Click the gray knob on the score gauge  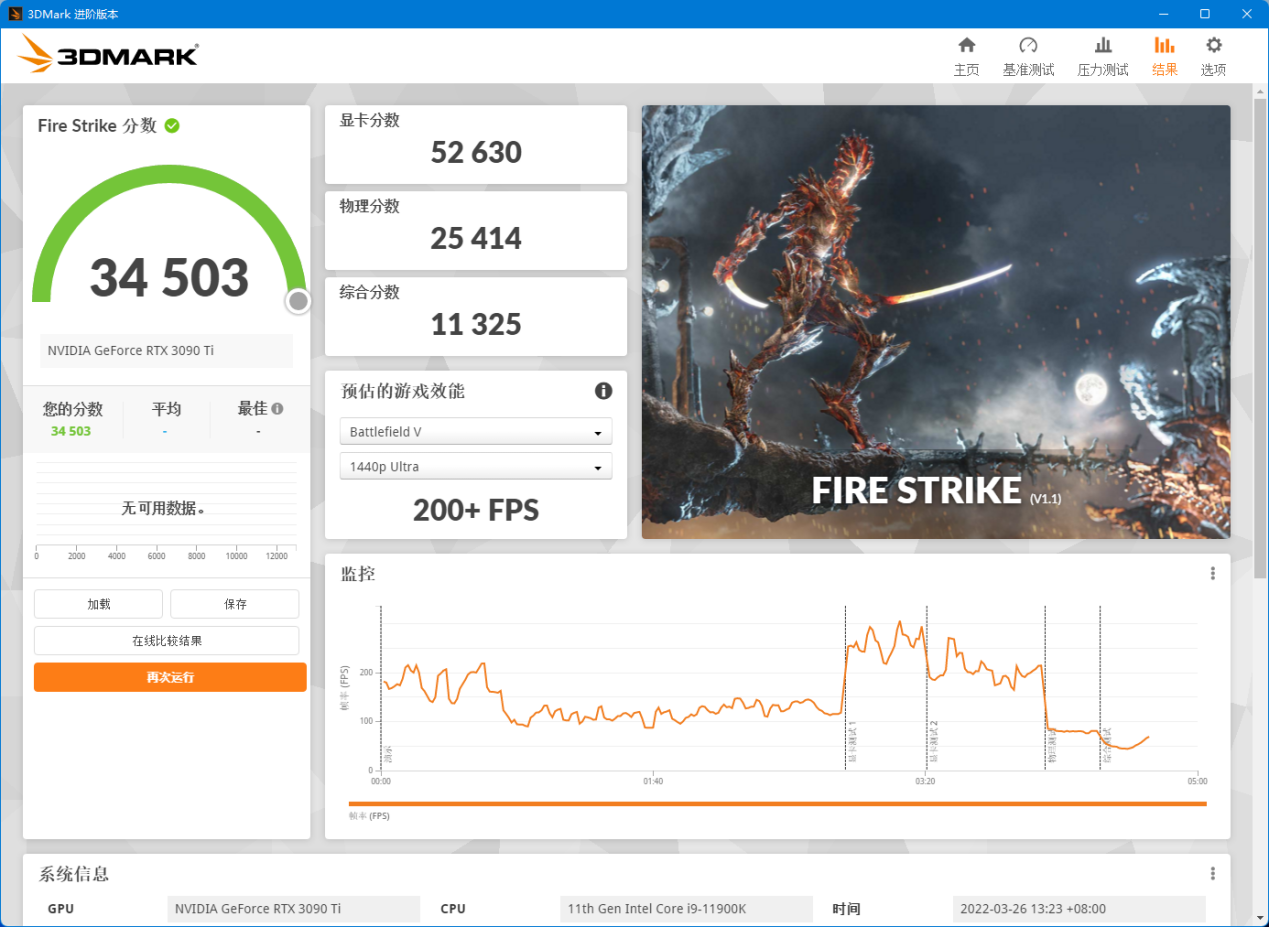coord(298,301)
